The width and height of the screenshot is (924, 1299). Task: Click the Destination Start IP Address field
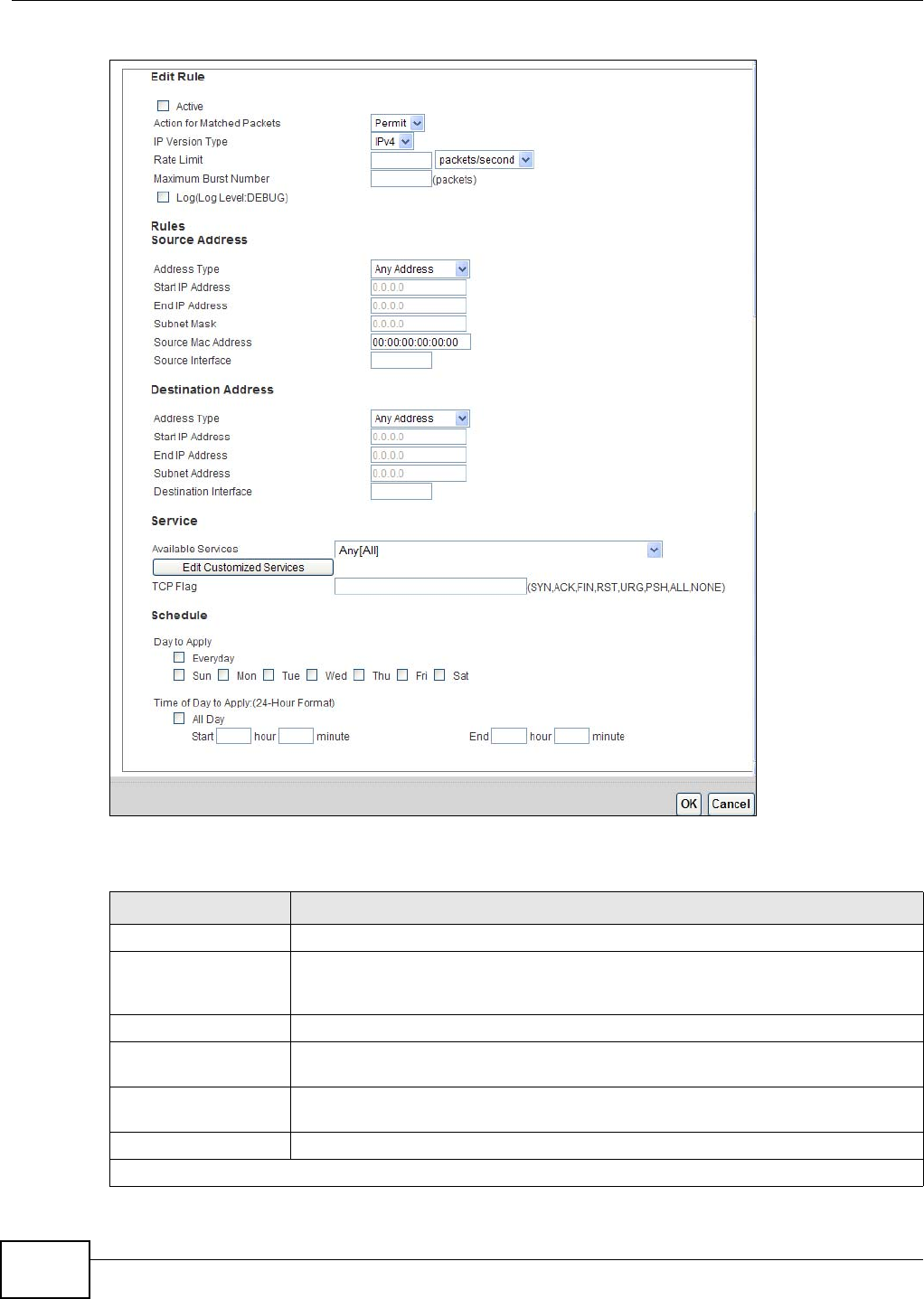point(419,437)
